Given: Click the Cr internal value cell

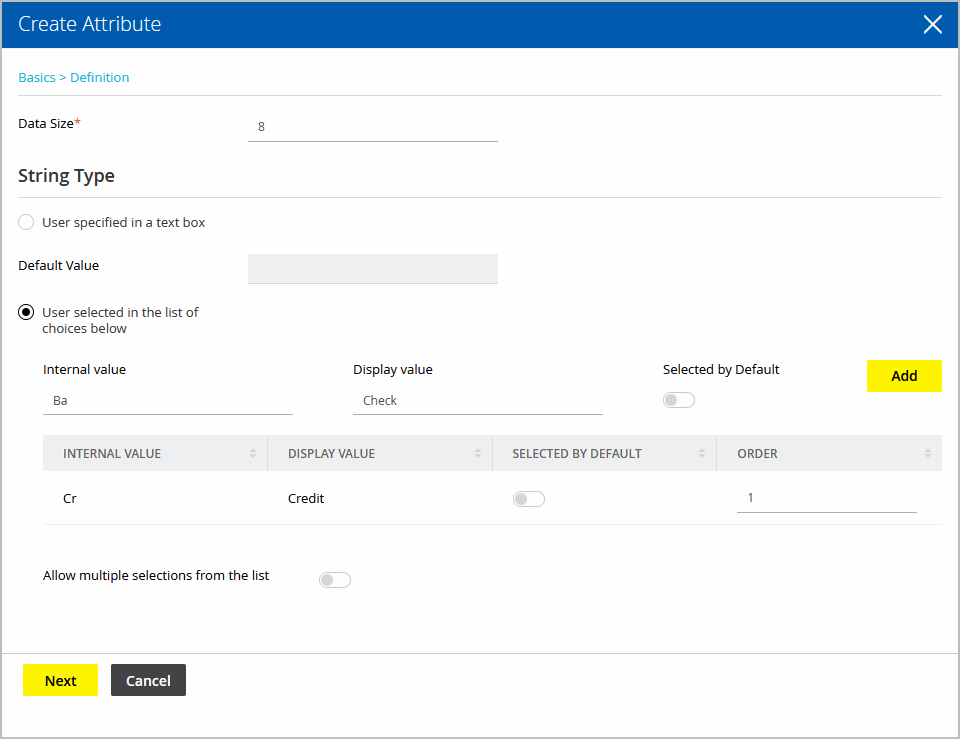Looking at the screenshot, I should pyautogui.click(x=70, y=498).
